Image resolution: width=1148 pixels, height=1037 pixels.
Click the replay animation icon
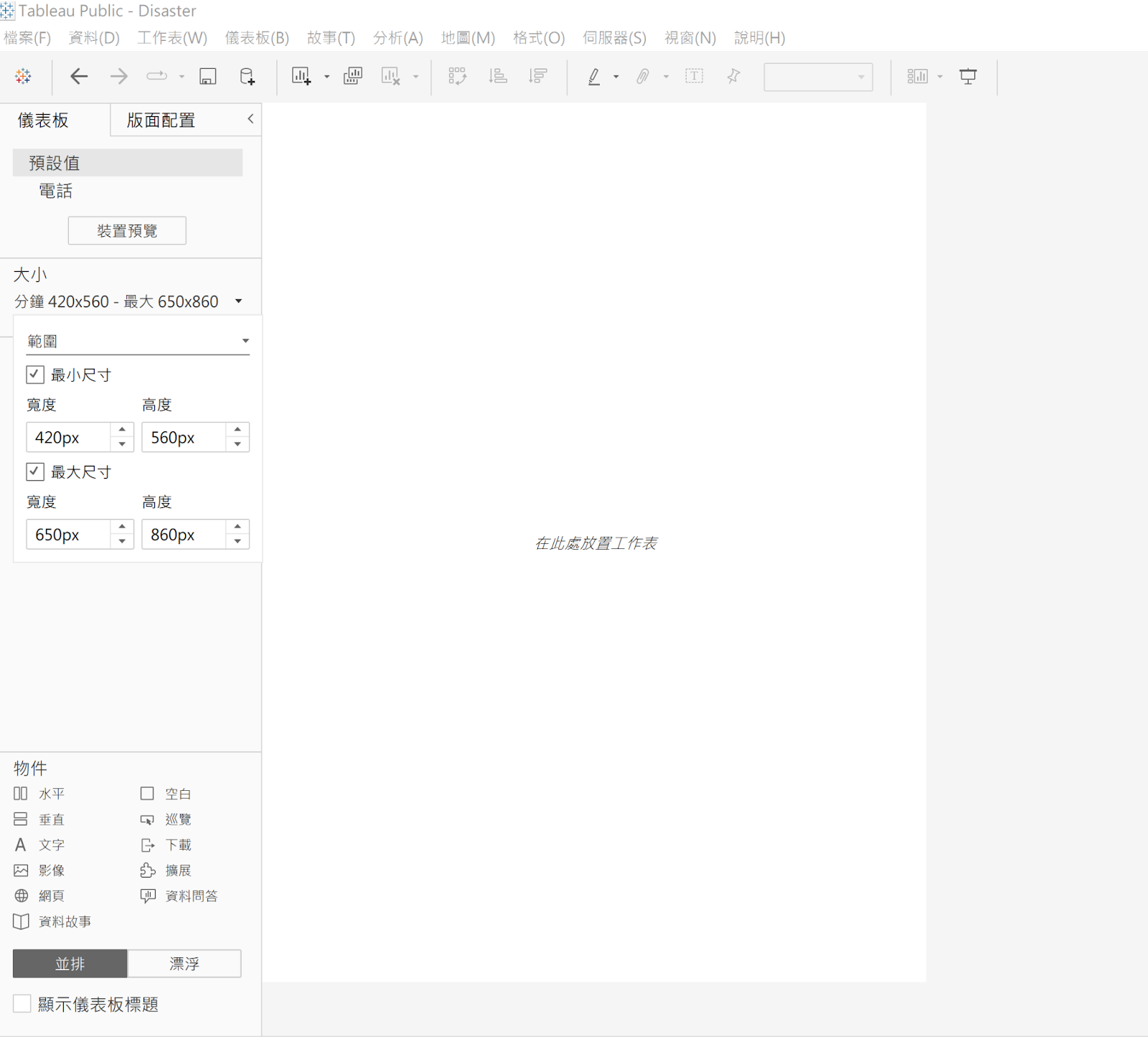pos(156,76)
